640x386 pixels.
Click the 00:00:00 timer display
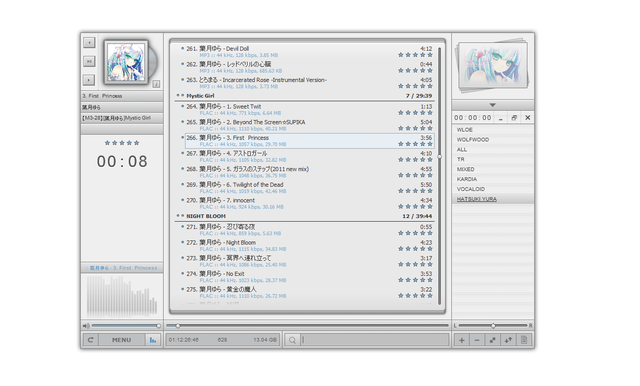click(x=473, y=118)
